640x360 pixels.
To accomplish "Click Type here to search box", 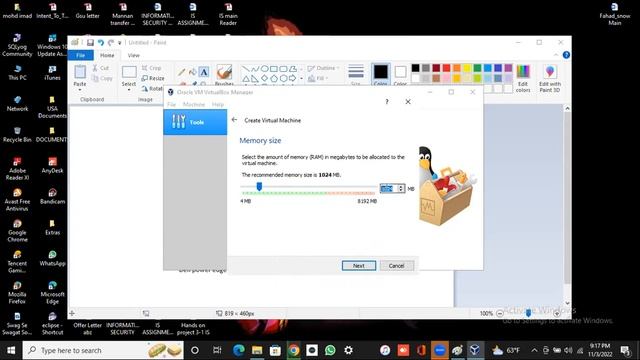I will (103, 350).
